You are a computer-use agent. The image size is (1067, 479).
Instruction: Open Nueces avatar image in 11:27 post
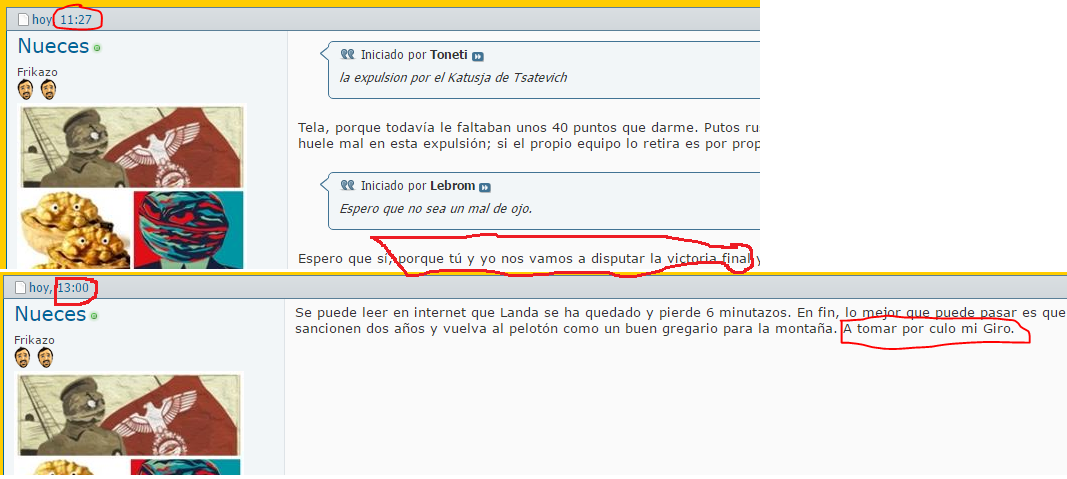point(132,186)
